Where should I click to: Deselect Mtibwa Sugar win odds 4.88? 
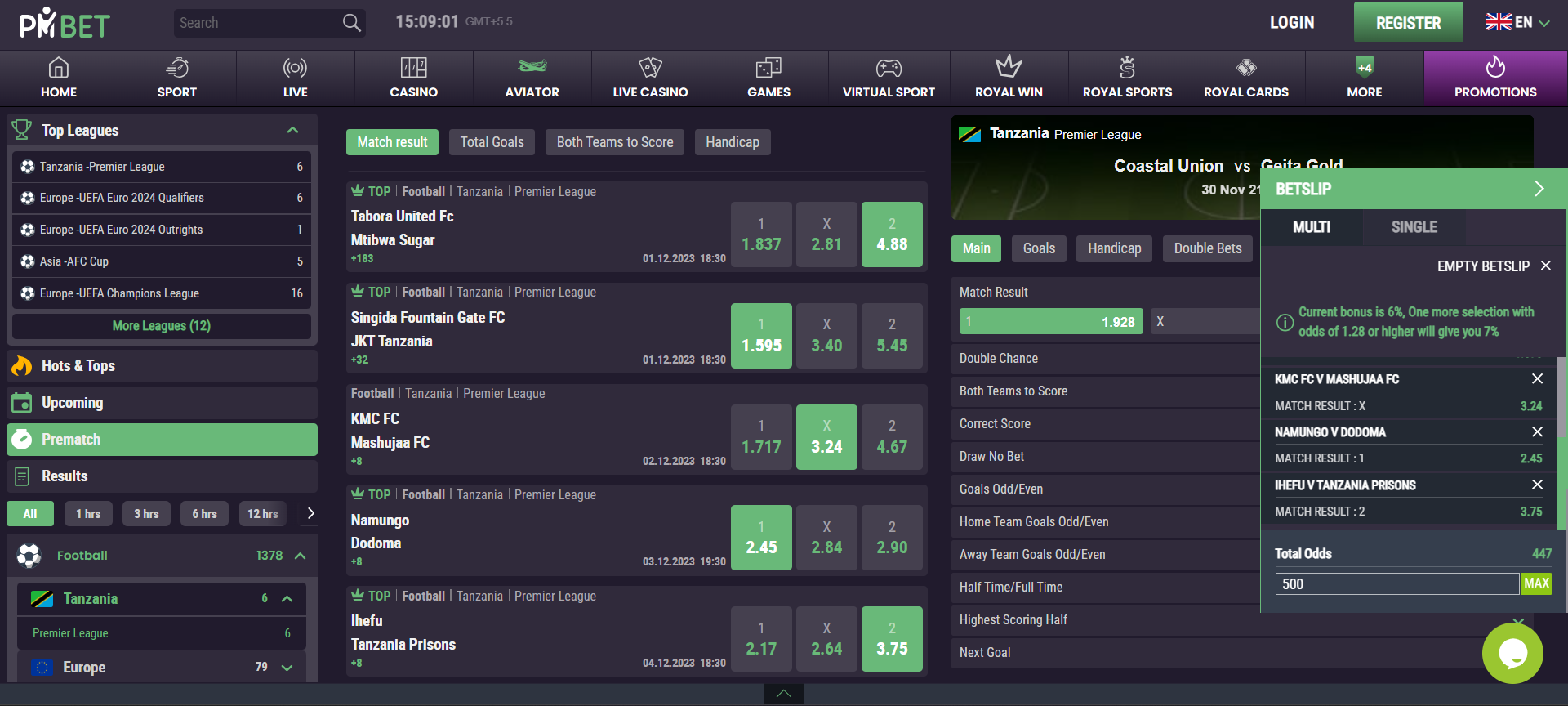[x=892, y=235]
